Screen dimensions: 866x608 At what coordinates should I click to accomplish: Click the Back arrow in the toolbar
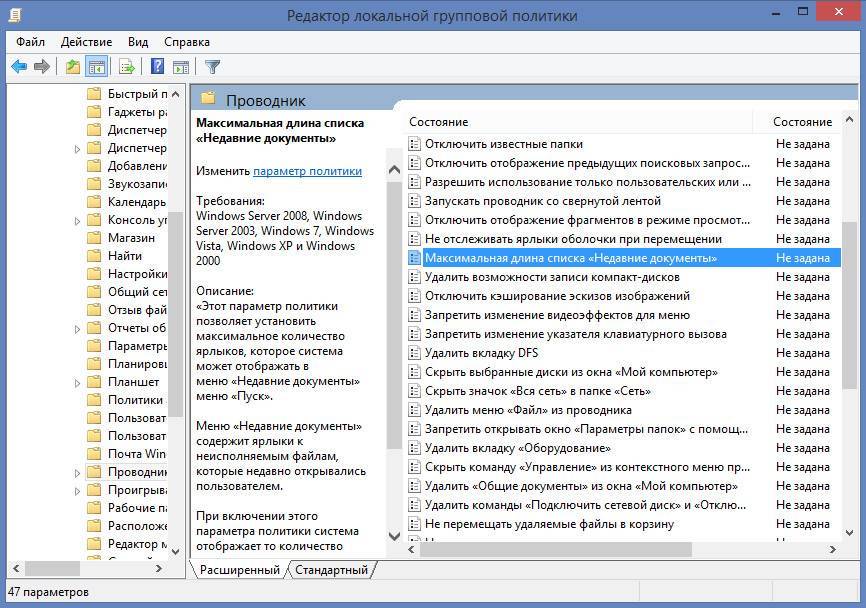[19, 67]
